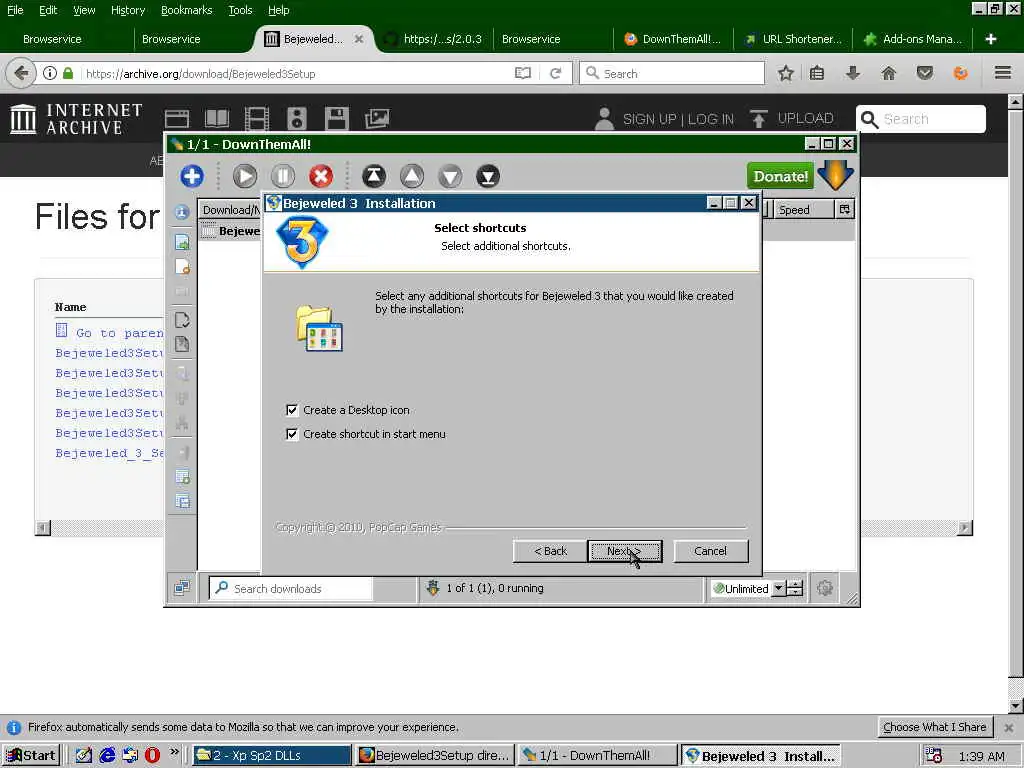Image resolution: width=1024 pixels, height=768 pixels.
Task: Resume downloads with the play icon
Action: tap(245, 176)
